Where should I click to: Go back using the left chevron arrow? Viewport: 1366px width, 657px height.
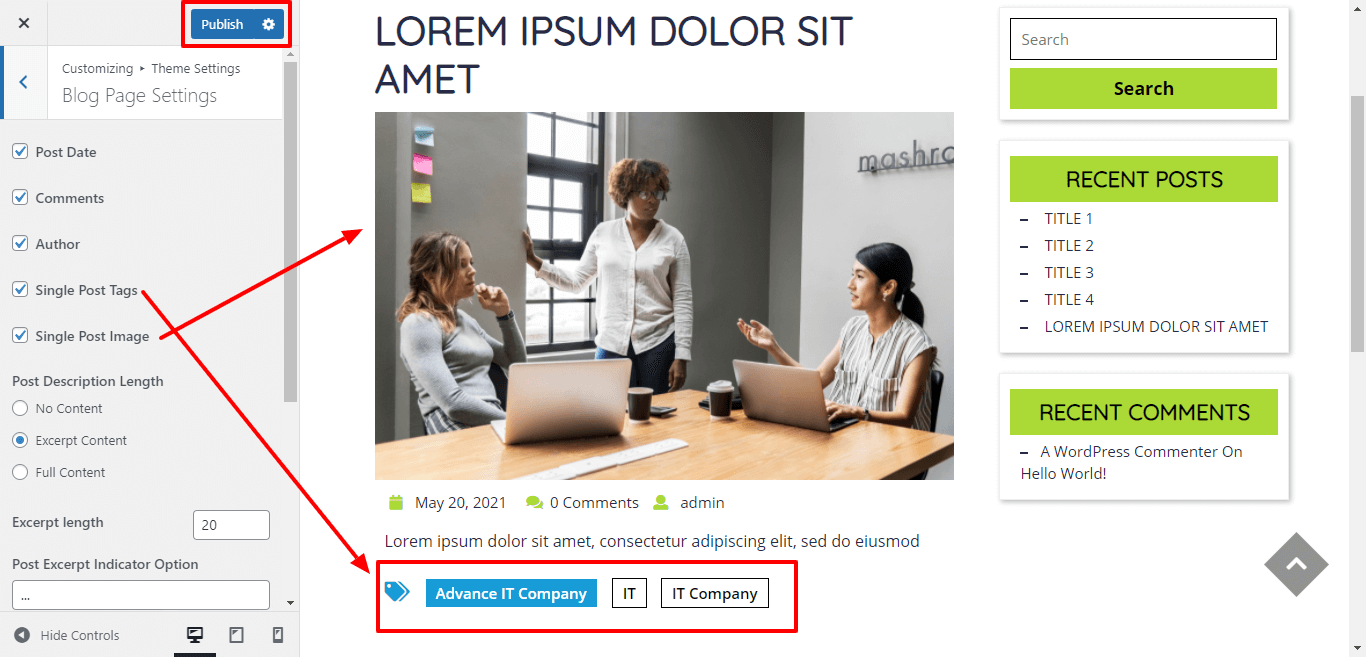(x=23, y=82)
